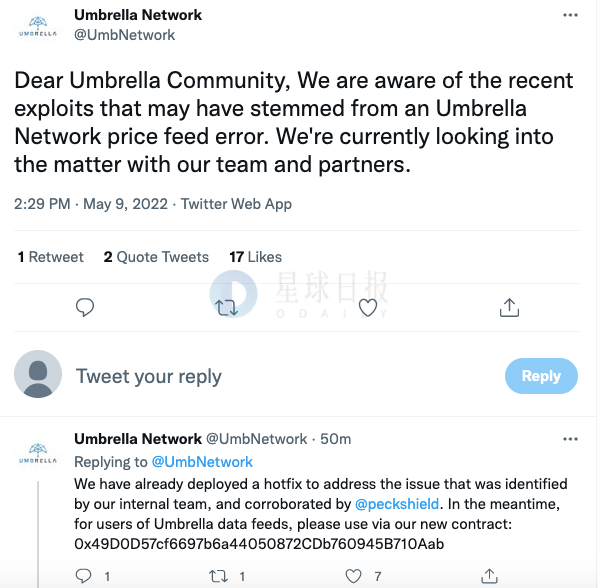Click the share icon under main tweet
Screen dimensions: 598x588
coord(509,307)
